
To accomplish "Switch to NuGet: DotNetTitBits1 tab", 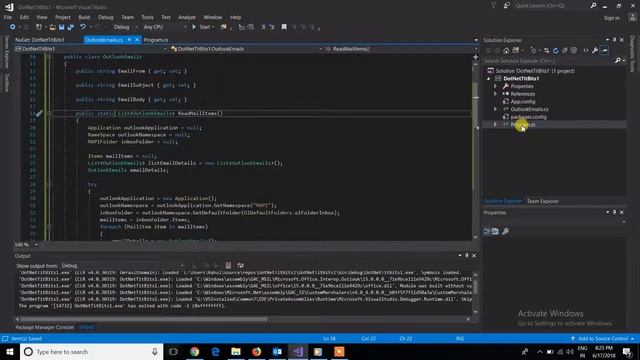I will coord(40,40).
